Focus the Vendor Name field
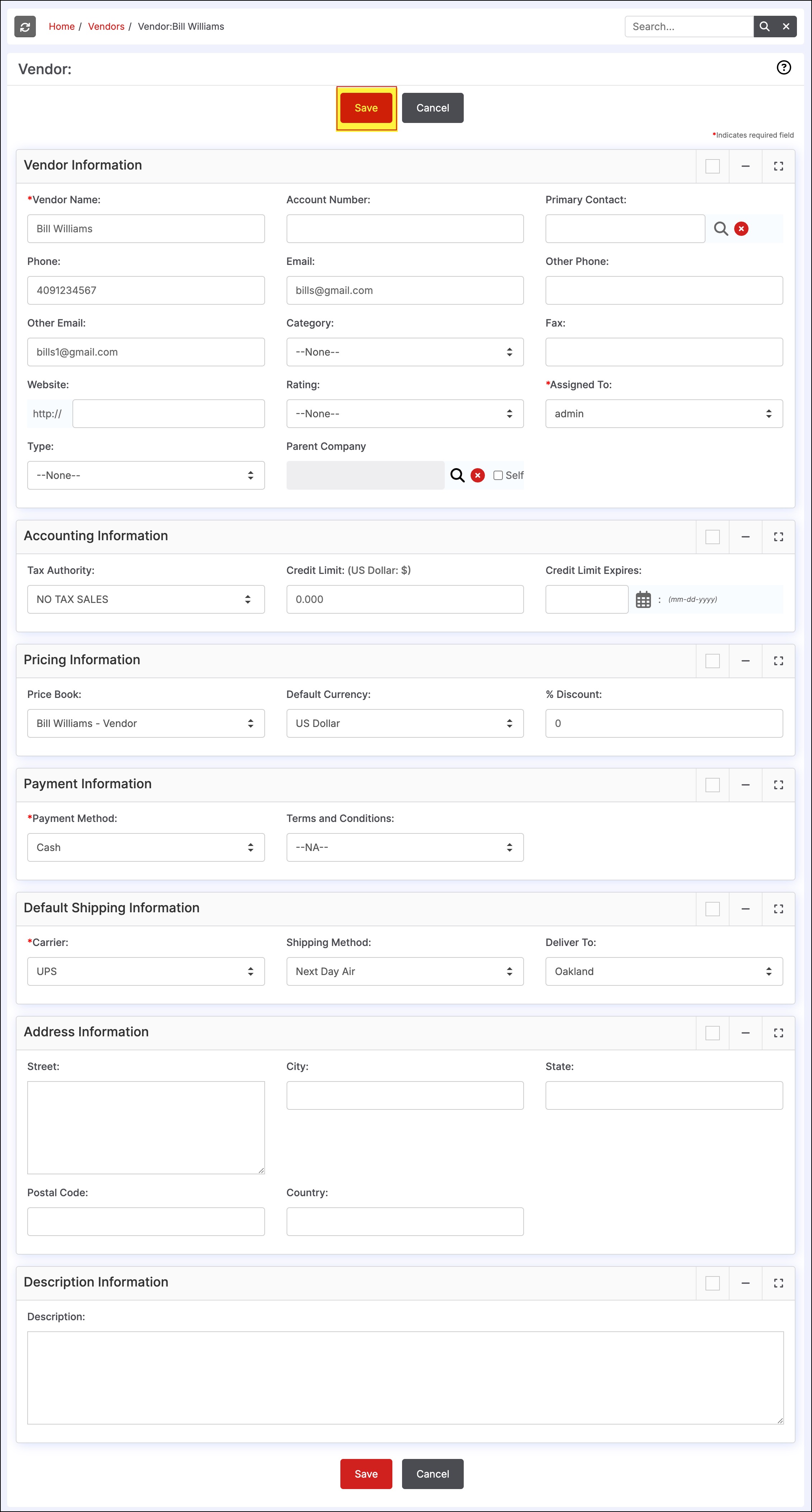 point(146,229)
